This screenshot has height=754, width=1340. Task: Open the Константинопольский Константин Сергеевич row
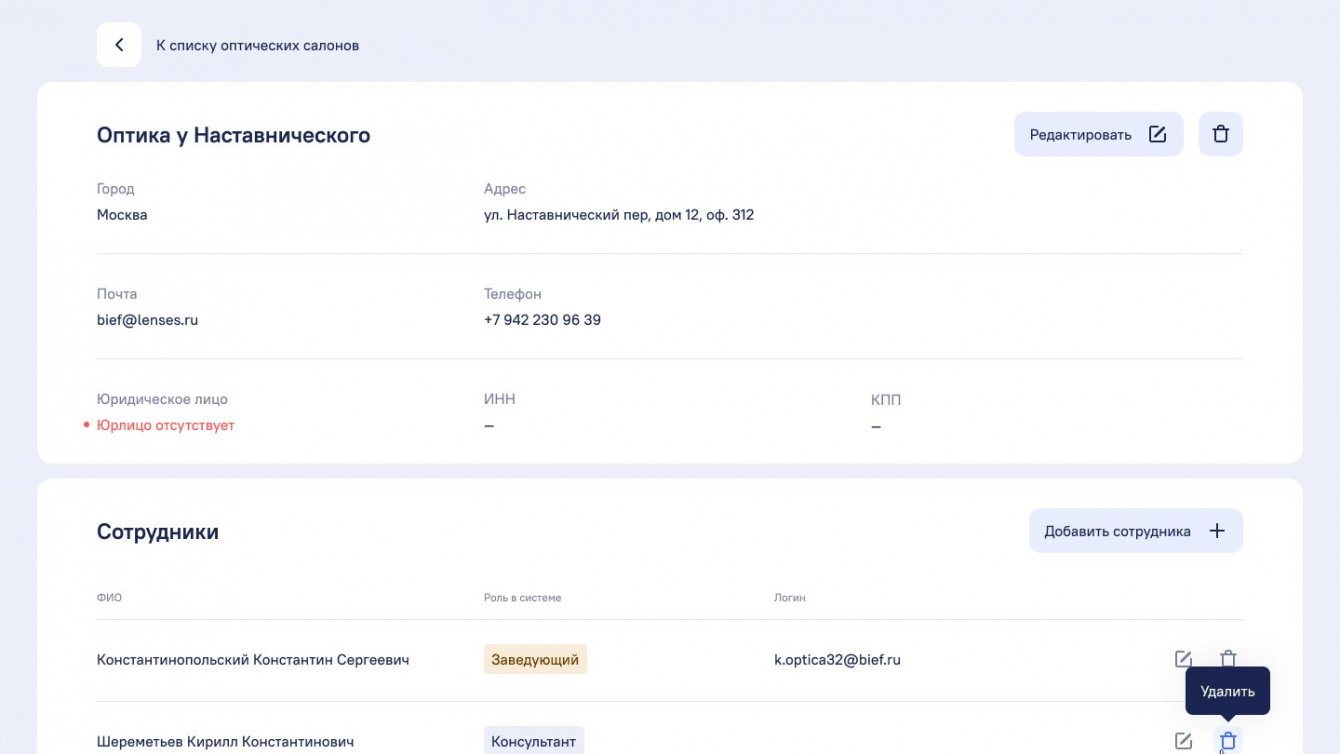(x=253, y=659)
